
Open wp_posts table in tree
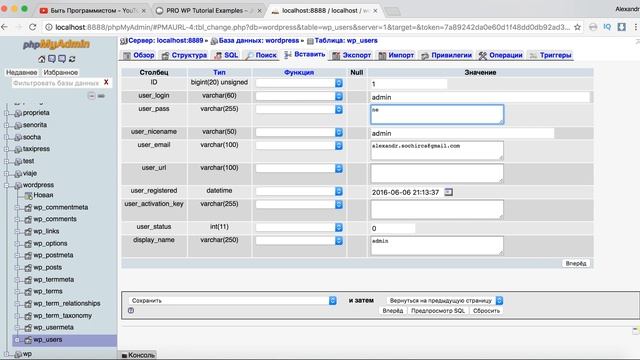48,267
